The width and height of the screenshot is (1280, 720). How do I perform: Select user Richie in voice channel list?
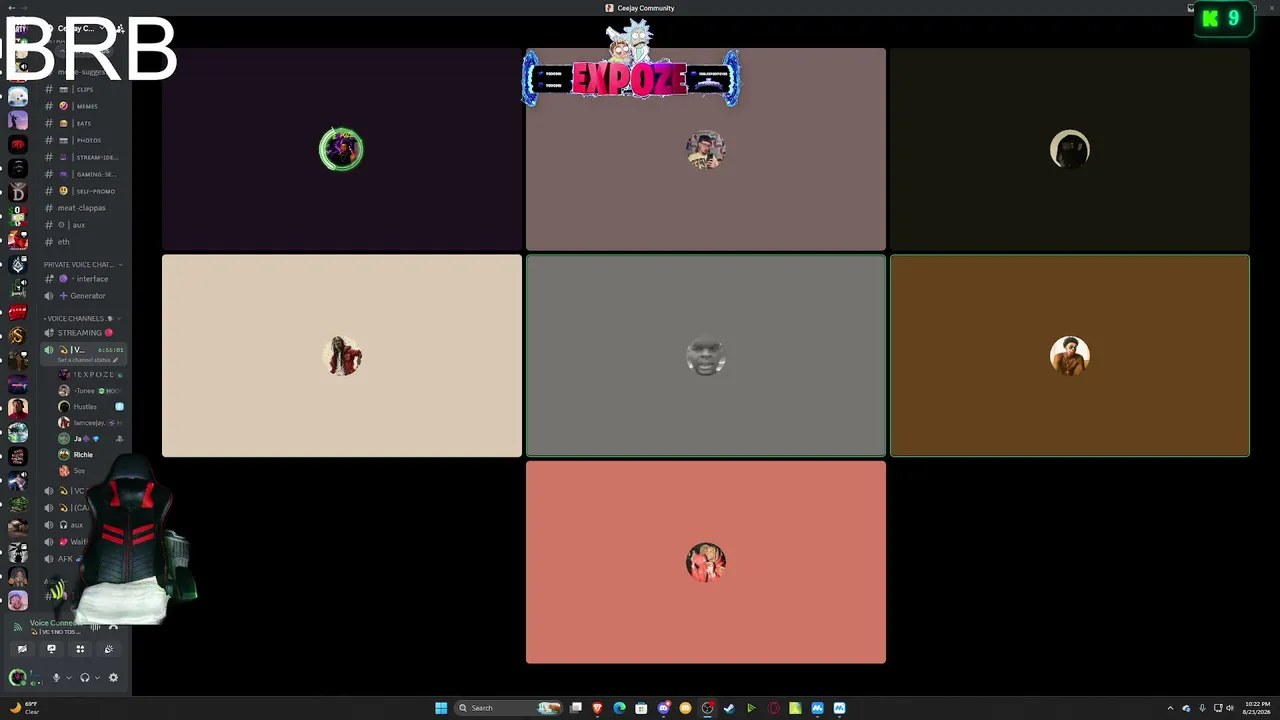point(91,455)
